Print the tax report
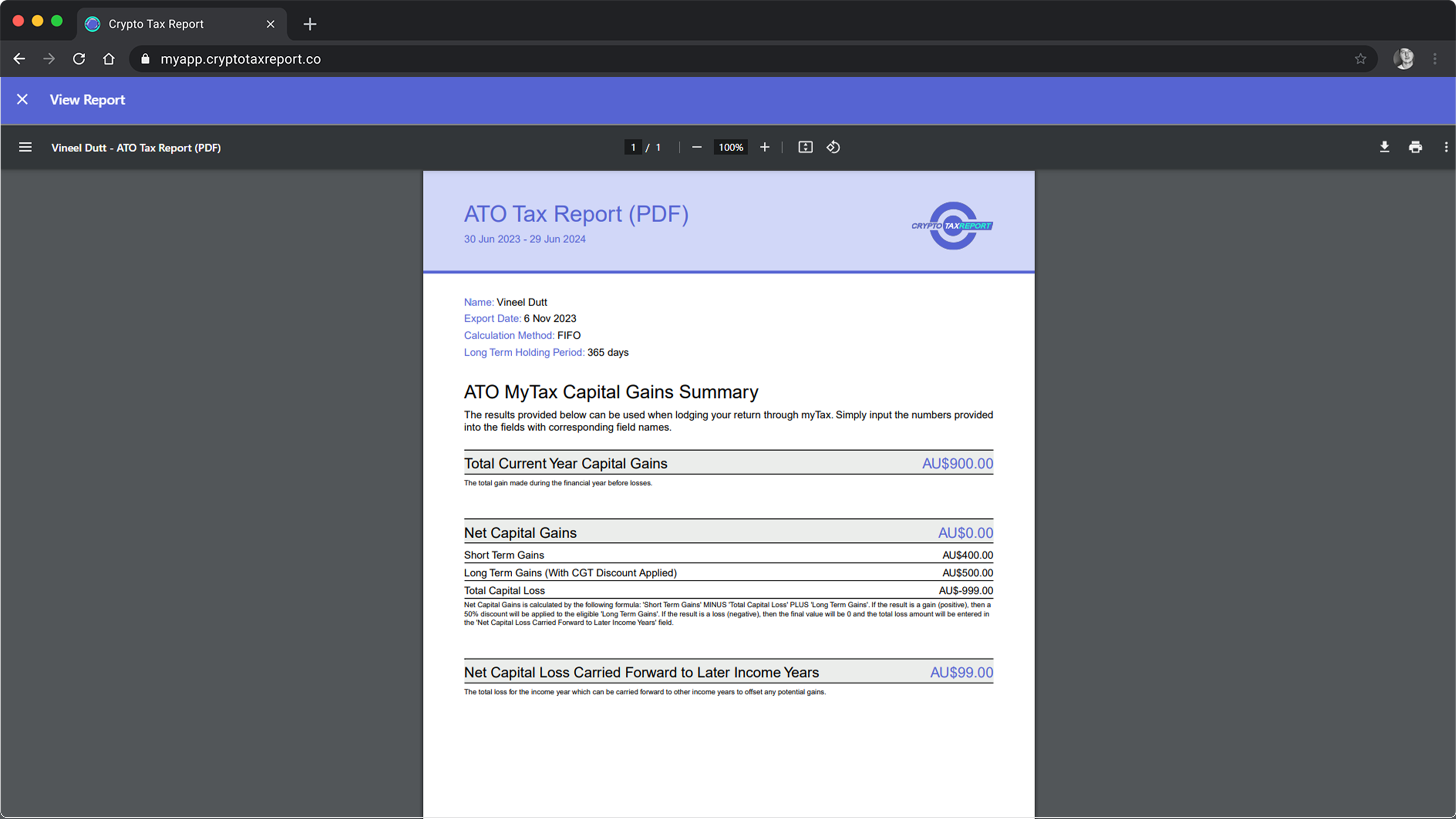Viewport: 1456px width, 819px height. pos(1415,148)
